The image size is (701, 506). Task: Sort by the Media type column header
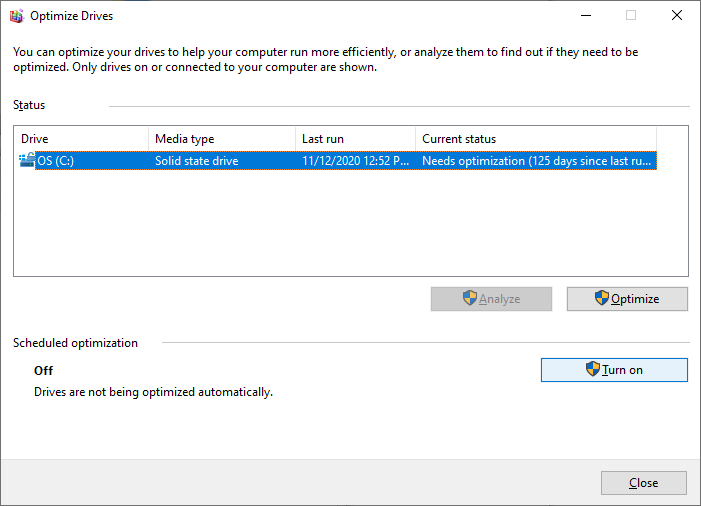click(220, 139)
